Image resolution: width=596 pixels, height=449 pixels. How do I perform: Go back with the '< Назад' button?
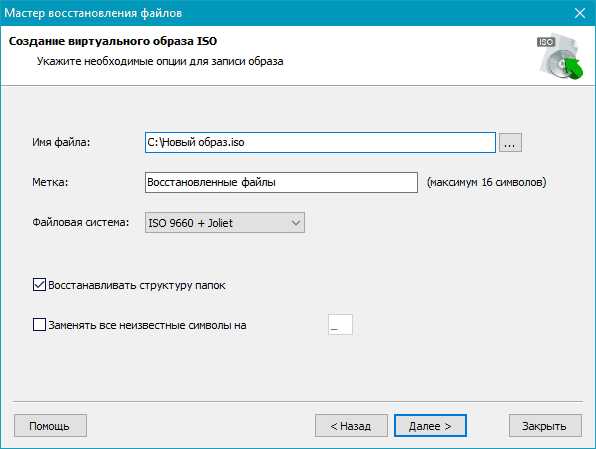click(351, 426)
